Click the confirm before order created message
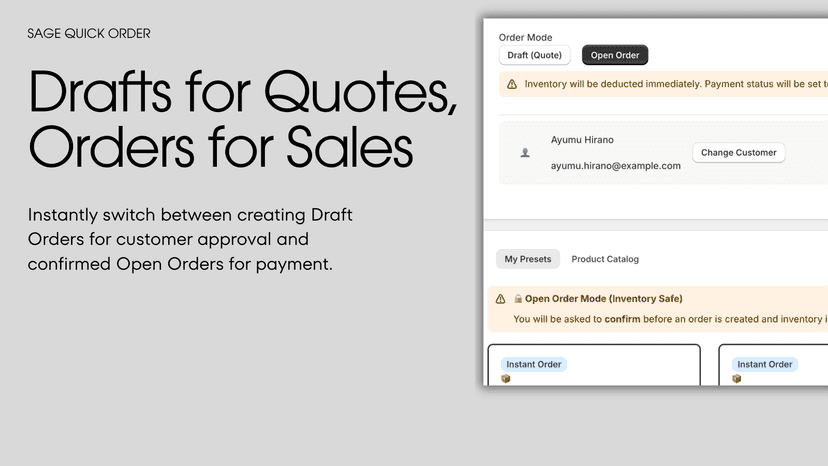828x466 pixels. click(671, 319)
